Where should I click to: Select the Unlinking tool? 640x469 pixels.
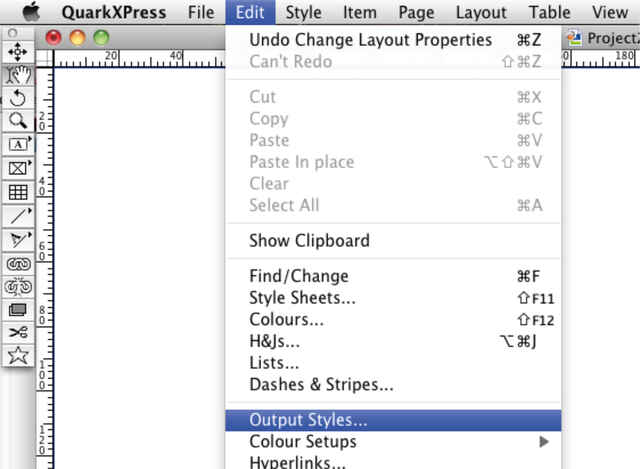pyautogui.click(x=18, y=287)
